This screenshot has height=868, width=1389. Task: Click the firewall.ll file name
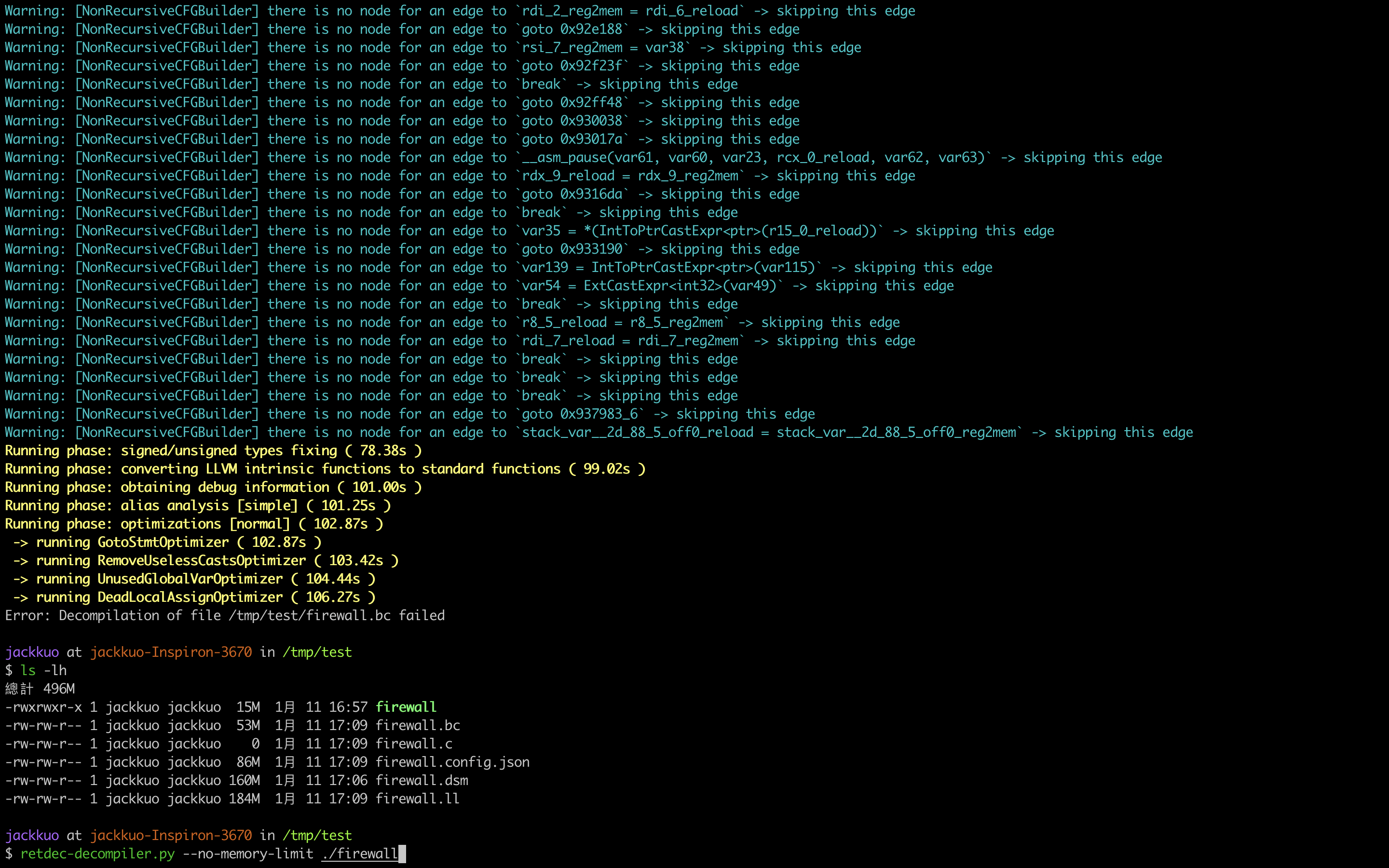pyautogui.click(x=418, y=799)
